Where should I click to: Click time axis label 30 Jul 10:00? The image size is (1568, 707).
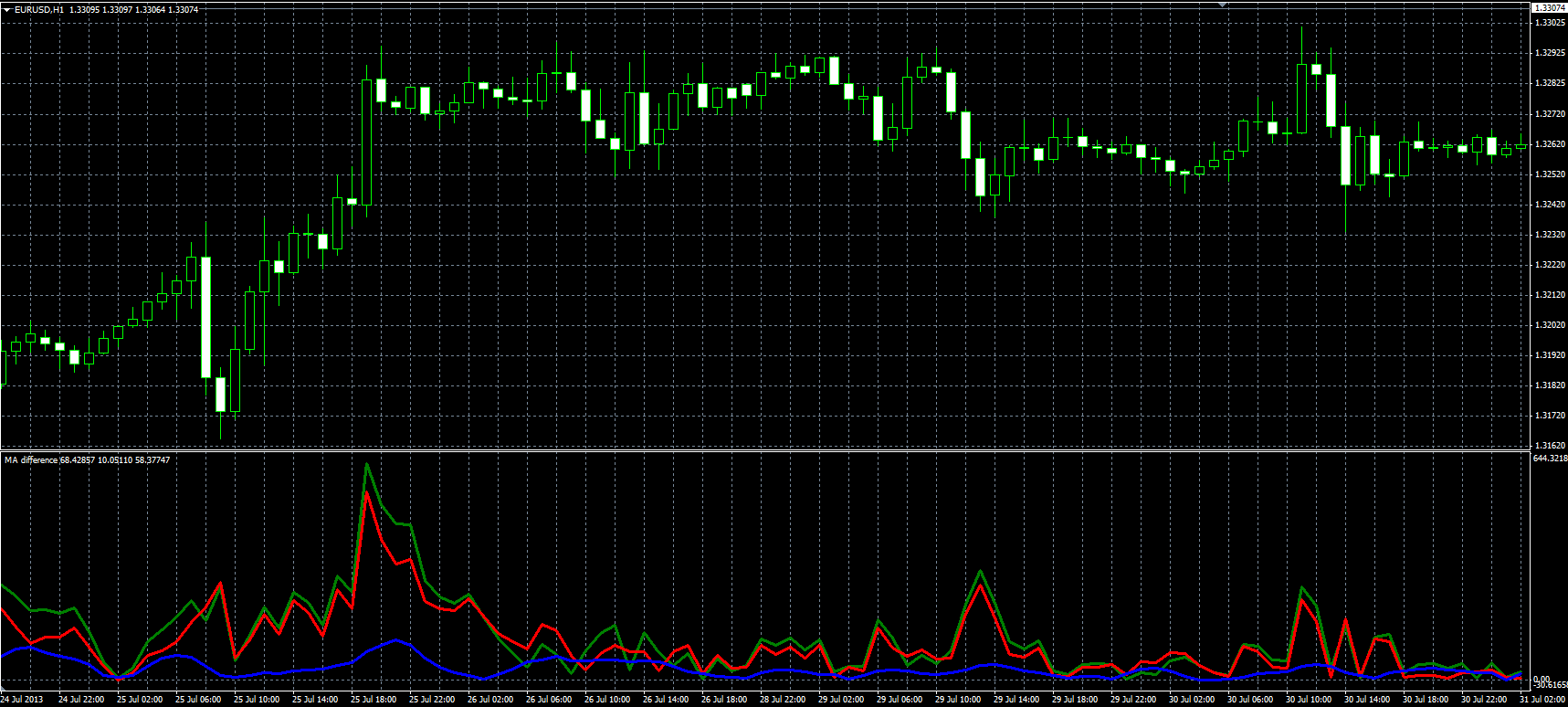[x=1309, y=700]
